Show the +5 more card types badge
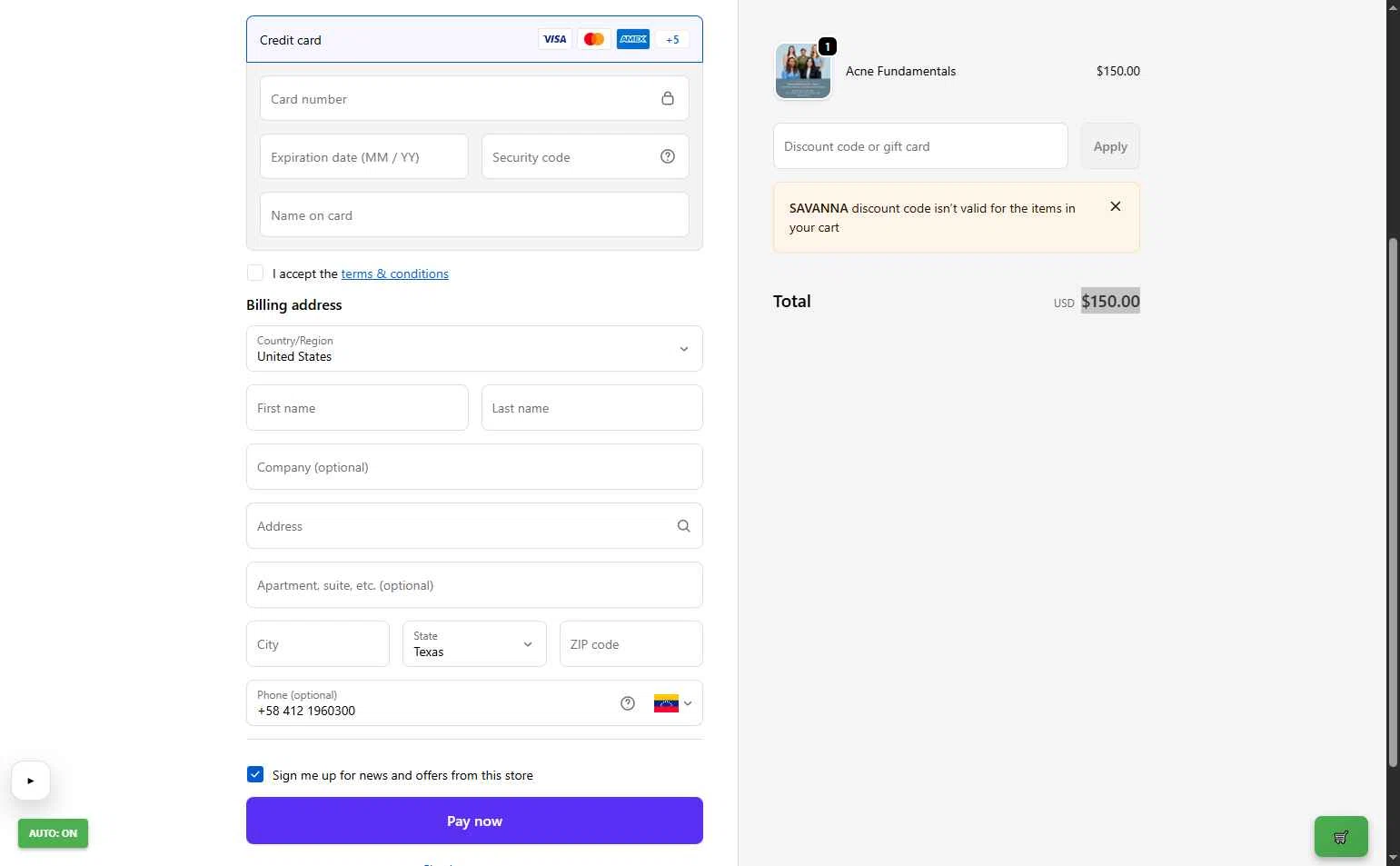 click(x=672, y=39)
